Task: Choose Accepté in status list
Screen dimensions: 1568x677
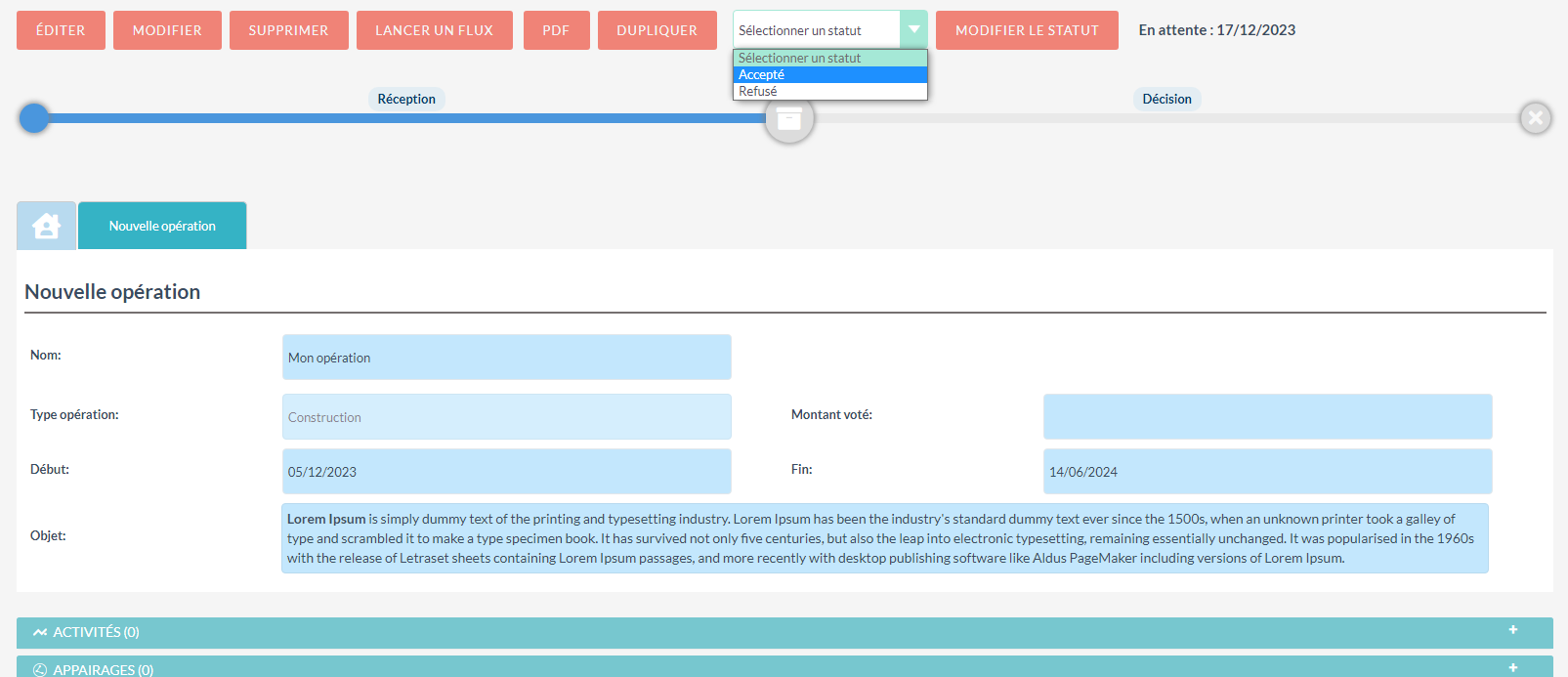Action: [x=829, y=74]
